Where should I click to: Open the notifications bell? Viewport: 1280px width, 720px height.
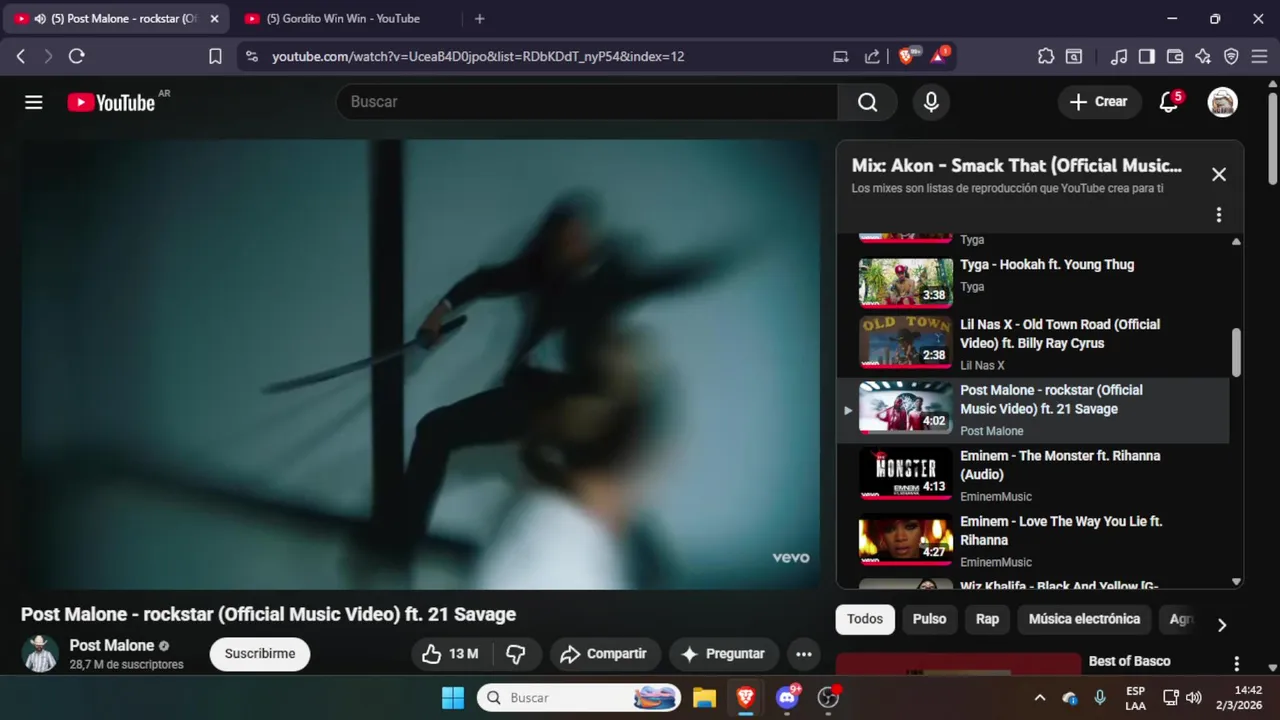coord(1168,102)
